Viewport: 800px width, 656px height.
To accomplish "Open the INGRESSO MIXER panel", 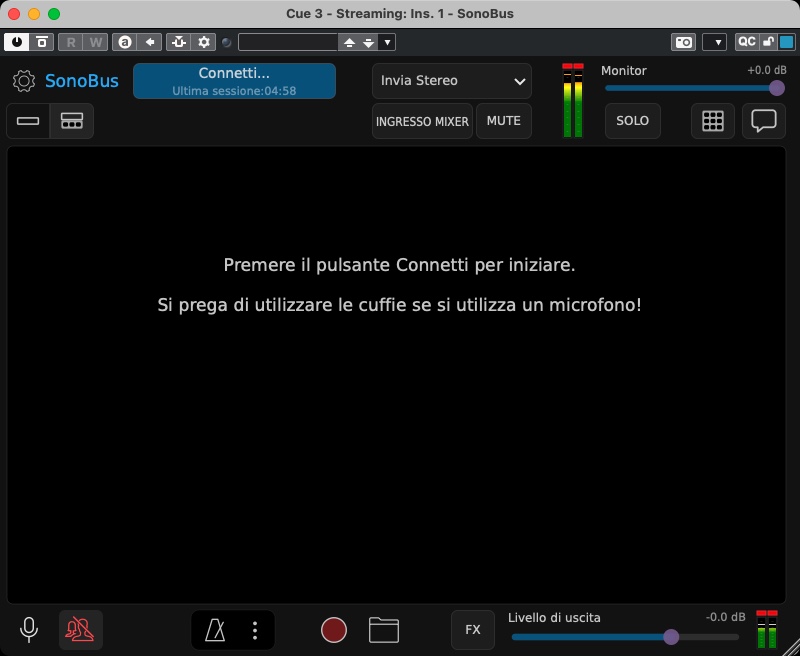I will coord(422,121).
